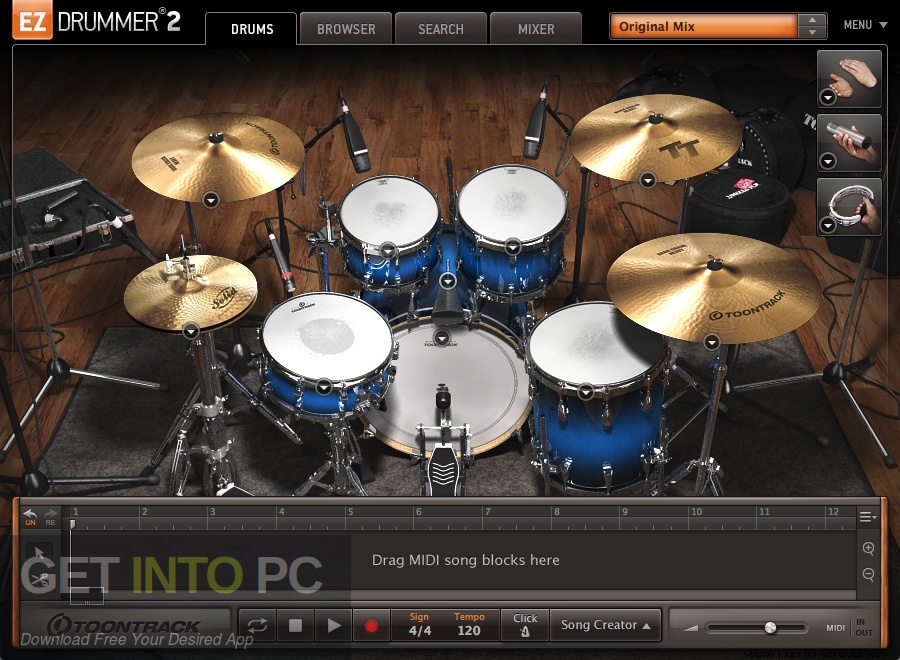Select the hand claps percussion thumbnail

coord(849,79)
